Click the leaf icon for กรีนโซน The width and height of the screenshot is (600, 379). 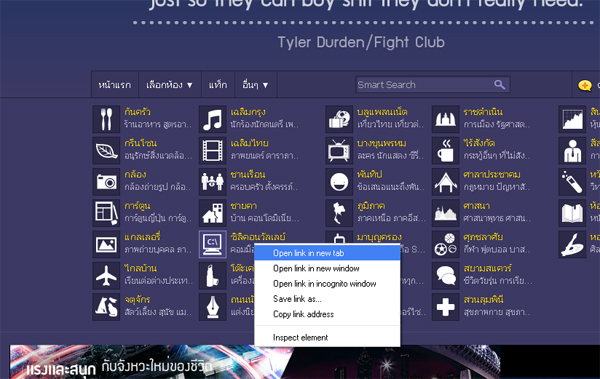click(106, 150)
